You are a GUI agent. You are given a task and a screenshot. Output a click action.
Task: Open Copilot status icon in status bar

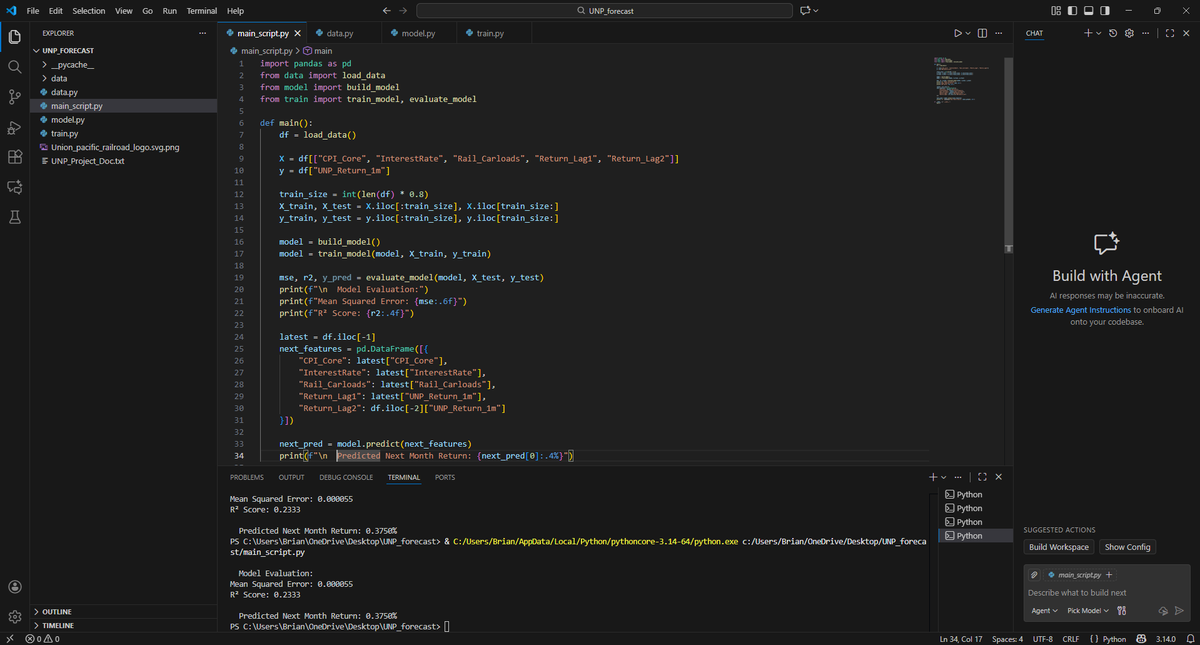click(1139, 638)
